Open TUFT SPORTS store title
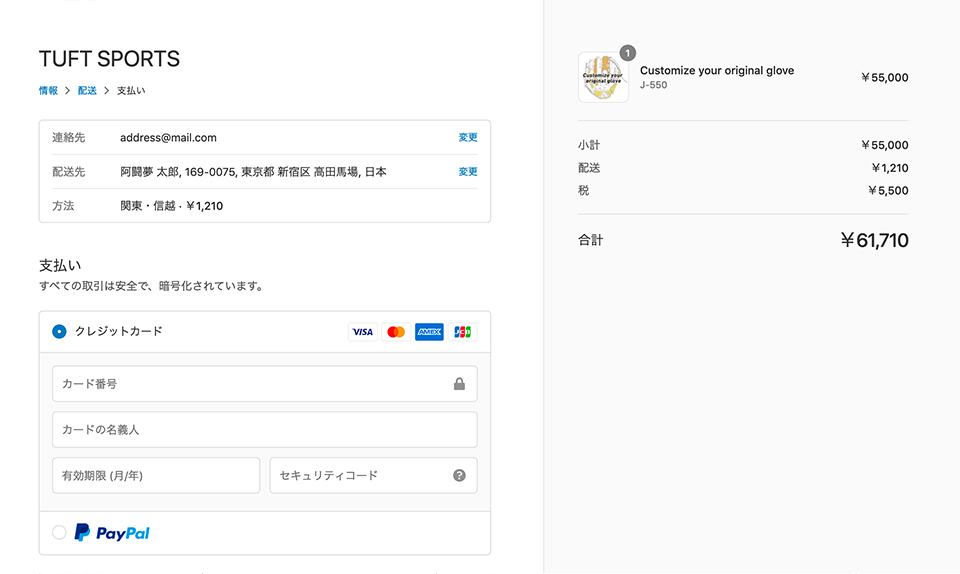Image resolution: width=960 pixels, height=574 pixels. click(x=110, y=59)
